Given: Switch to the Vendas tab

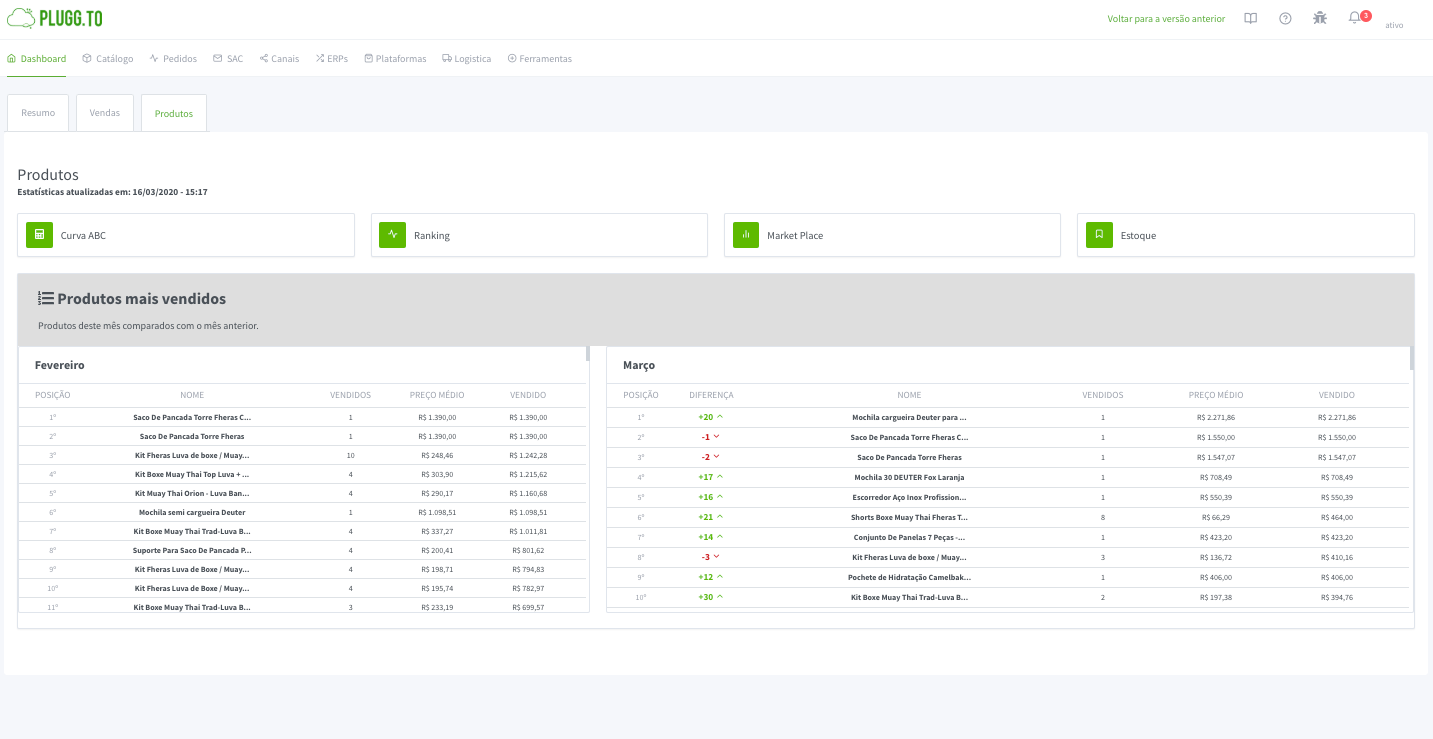Looking at the screenshot, I should point(105,113).
